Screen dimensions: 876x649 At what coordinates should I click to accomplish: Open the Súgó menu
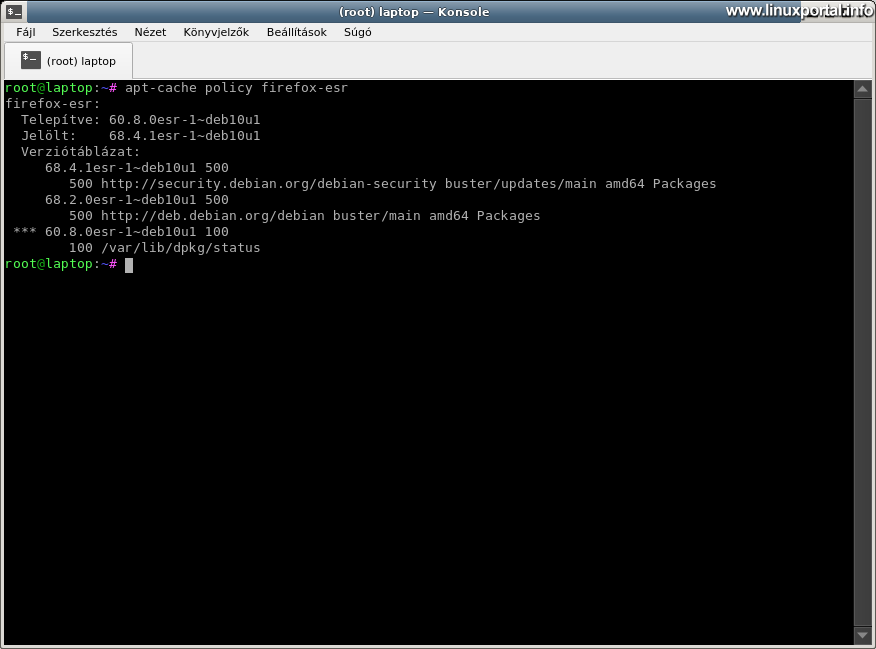tap(357, 32)
